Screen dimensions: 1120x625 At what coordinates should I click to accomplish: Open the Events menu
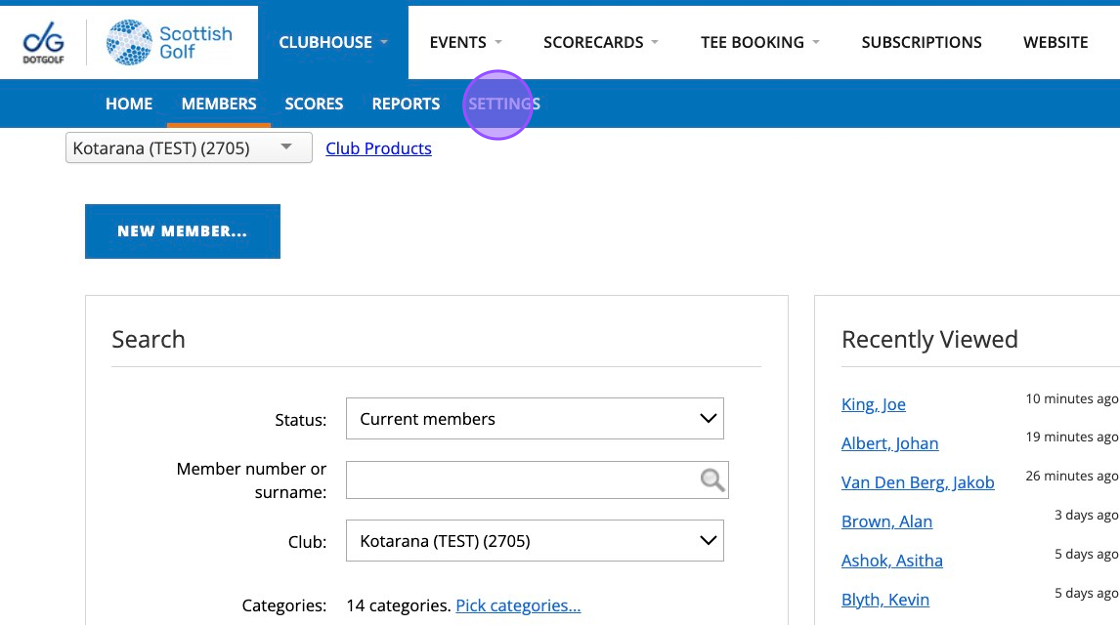click(x=466, y=42)
